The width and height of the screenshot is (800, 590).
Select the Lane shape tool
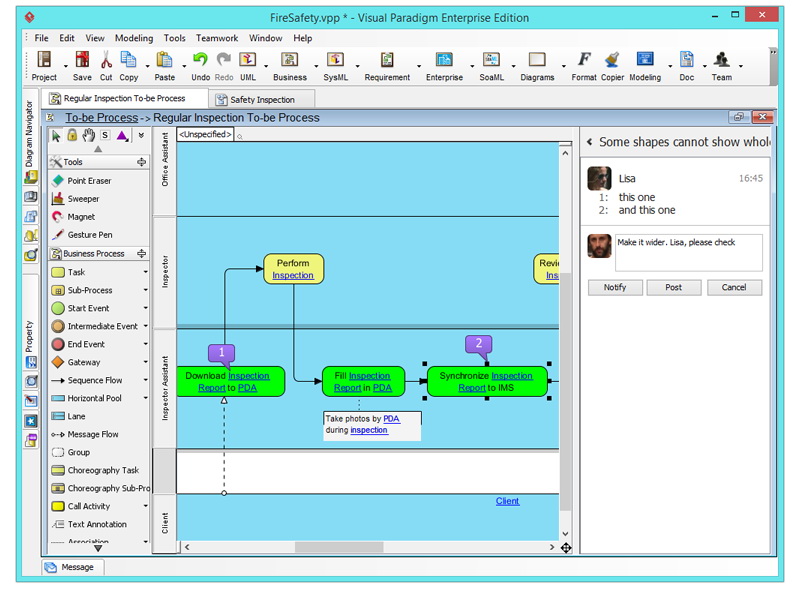(x=76, y=416)
